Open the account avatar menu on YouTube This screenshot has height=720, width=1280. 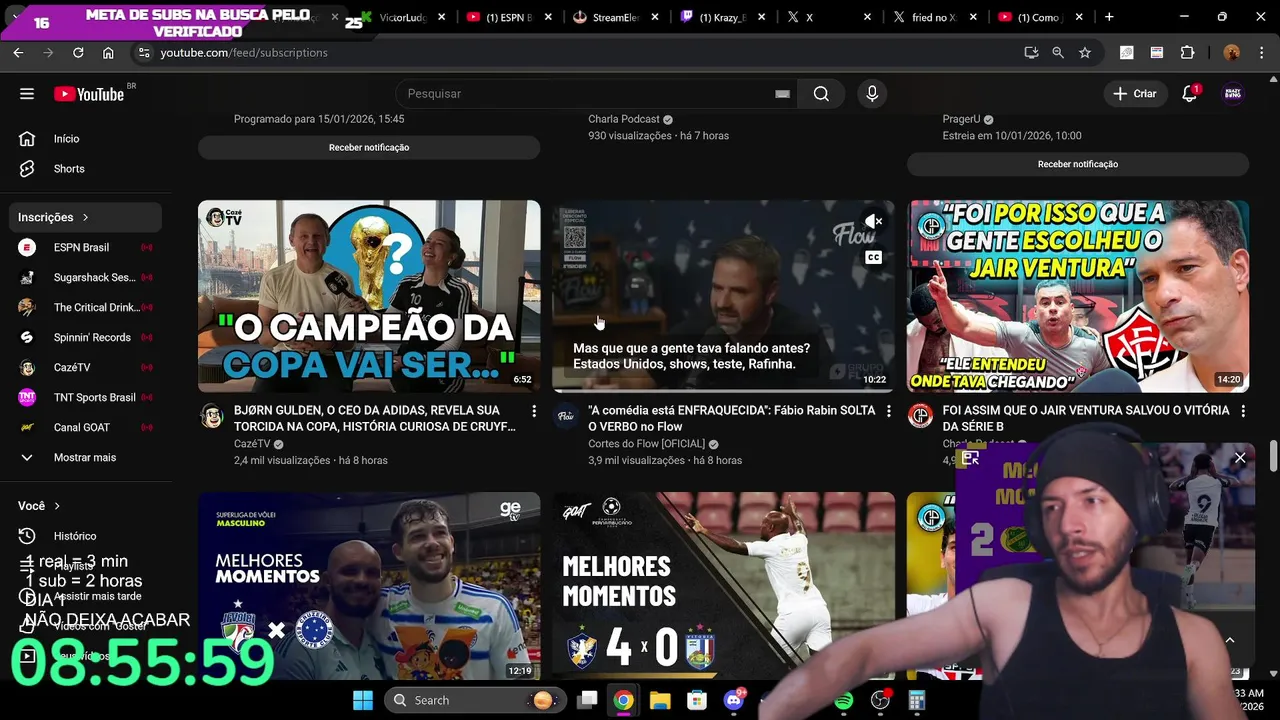pyautogui.click(x=1233, y=94)
